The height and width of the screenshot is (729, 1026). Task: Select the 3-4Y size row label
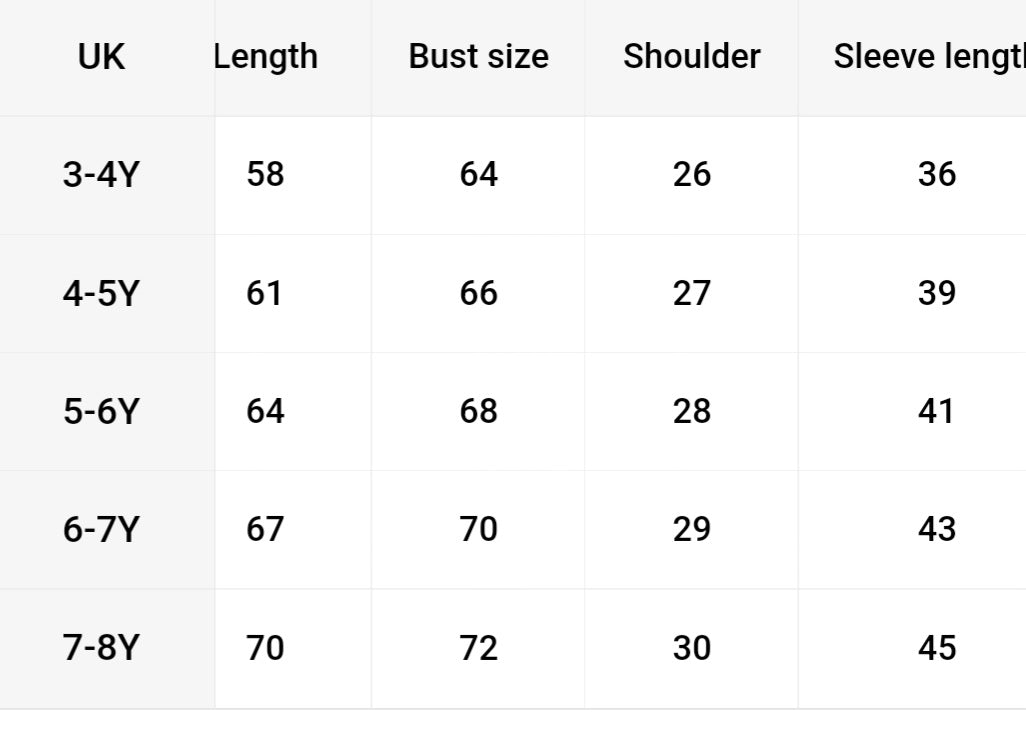pos(101,175)
